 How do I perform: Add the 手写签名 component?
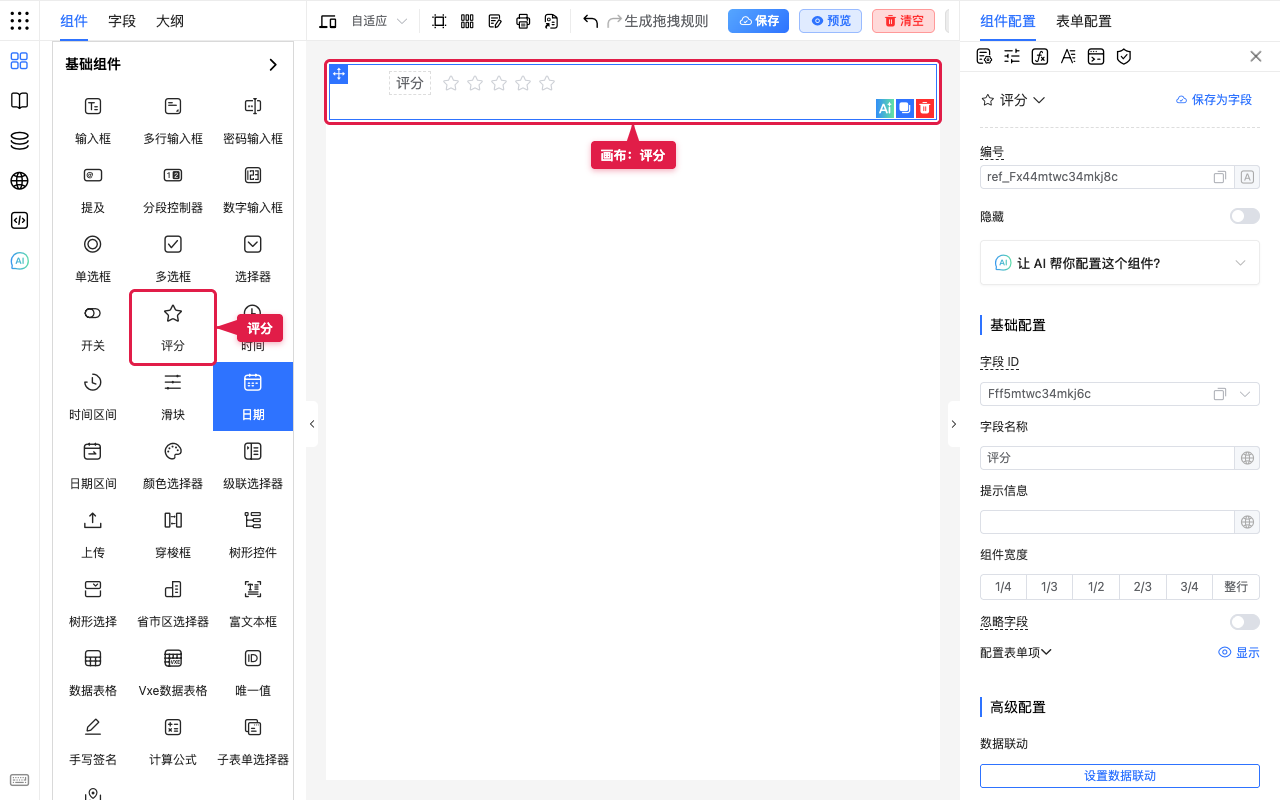pyautogui.click(x=93, y=741)
